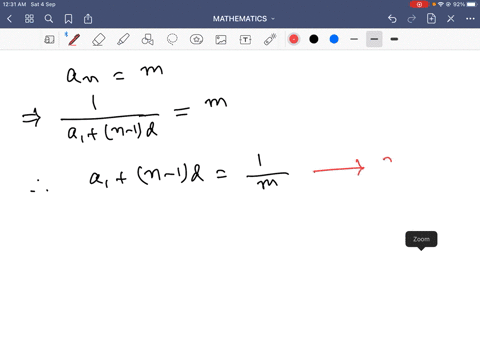Screen dimensions: 480x360
Task: Select the Highlighter tool
Action: (x=123, y=40)
